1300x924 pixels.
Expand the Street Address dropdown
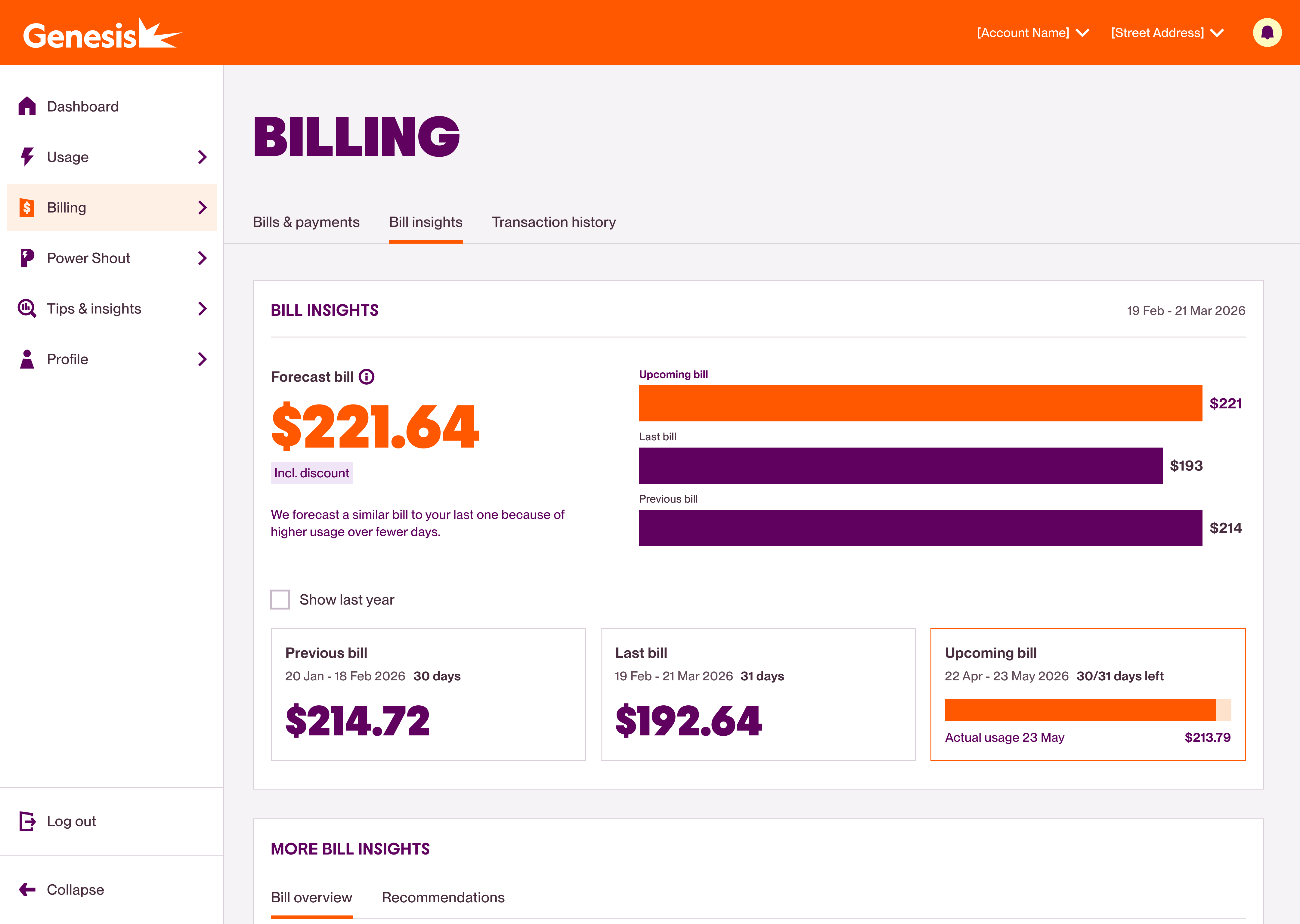(x=1167, y=33)
